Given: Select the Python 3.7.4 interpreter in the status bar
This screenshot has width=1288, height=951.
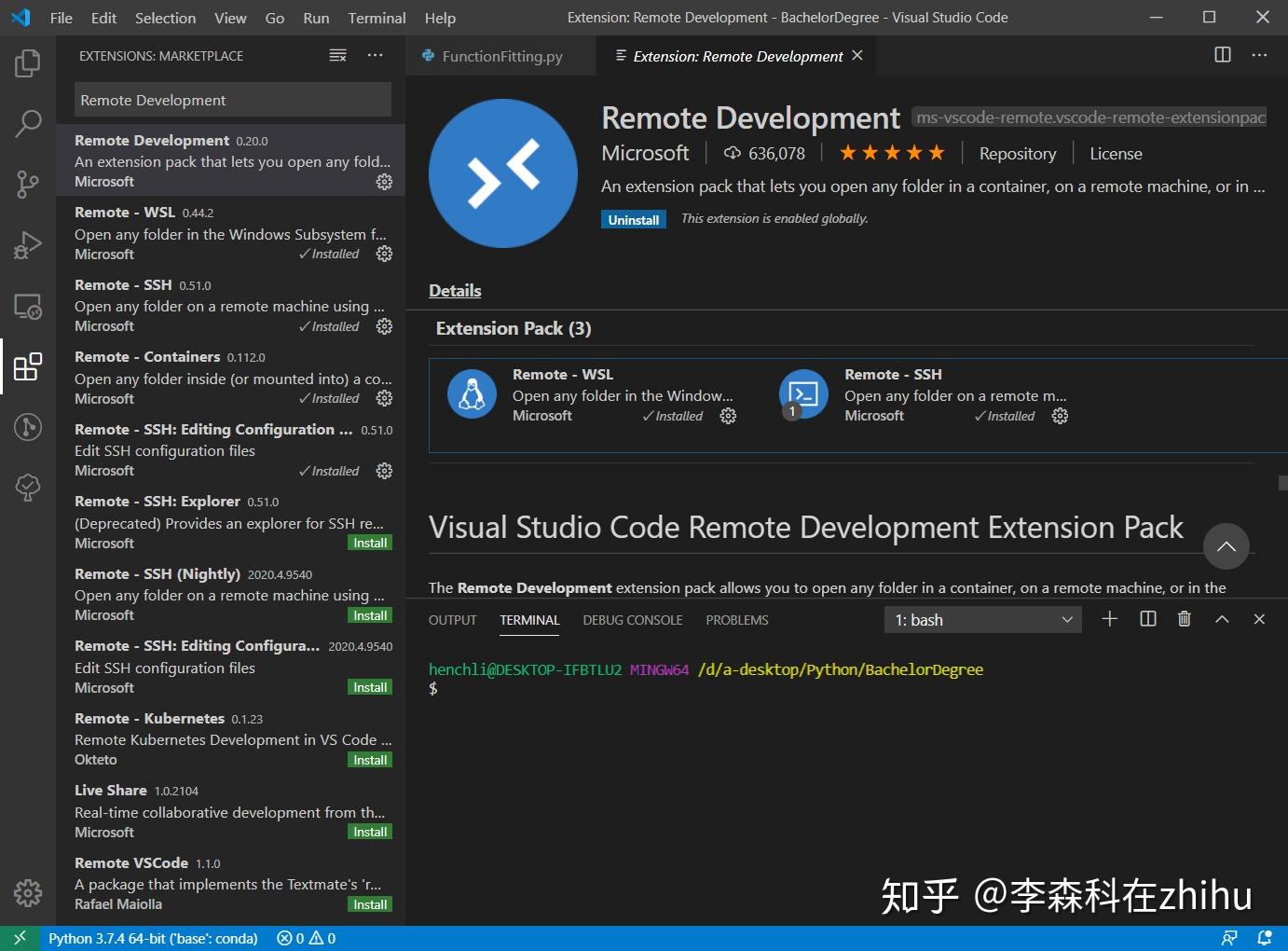Looking at the screenshot, I should point(155,938).
